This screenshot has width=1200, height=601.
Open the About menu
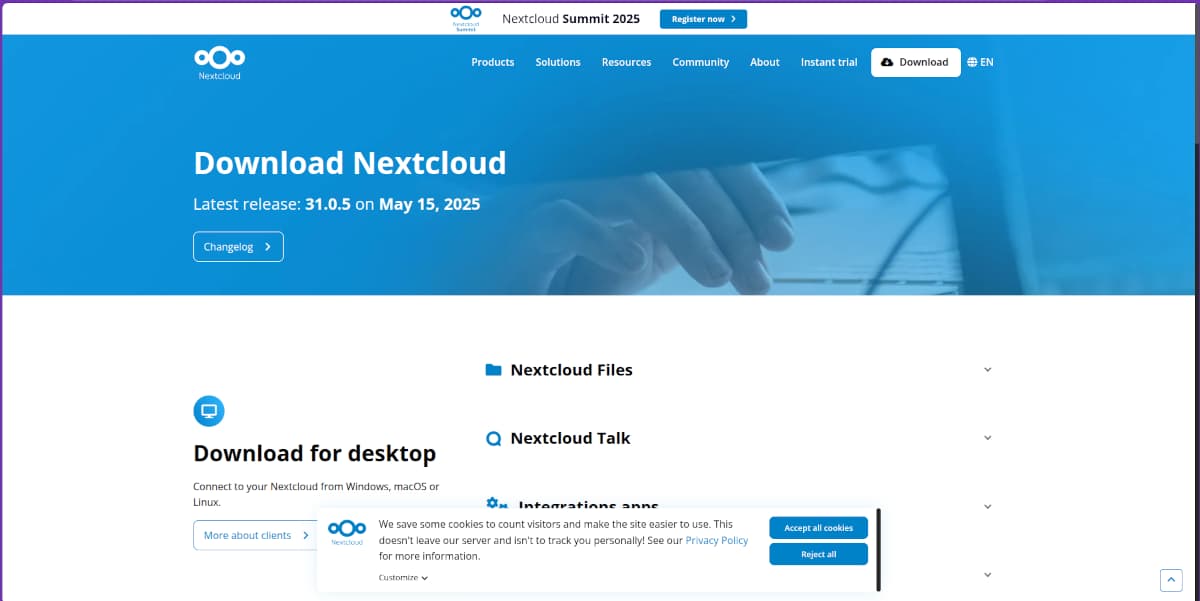point(765,62)
